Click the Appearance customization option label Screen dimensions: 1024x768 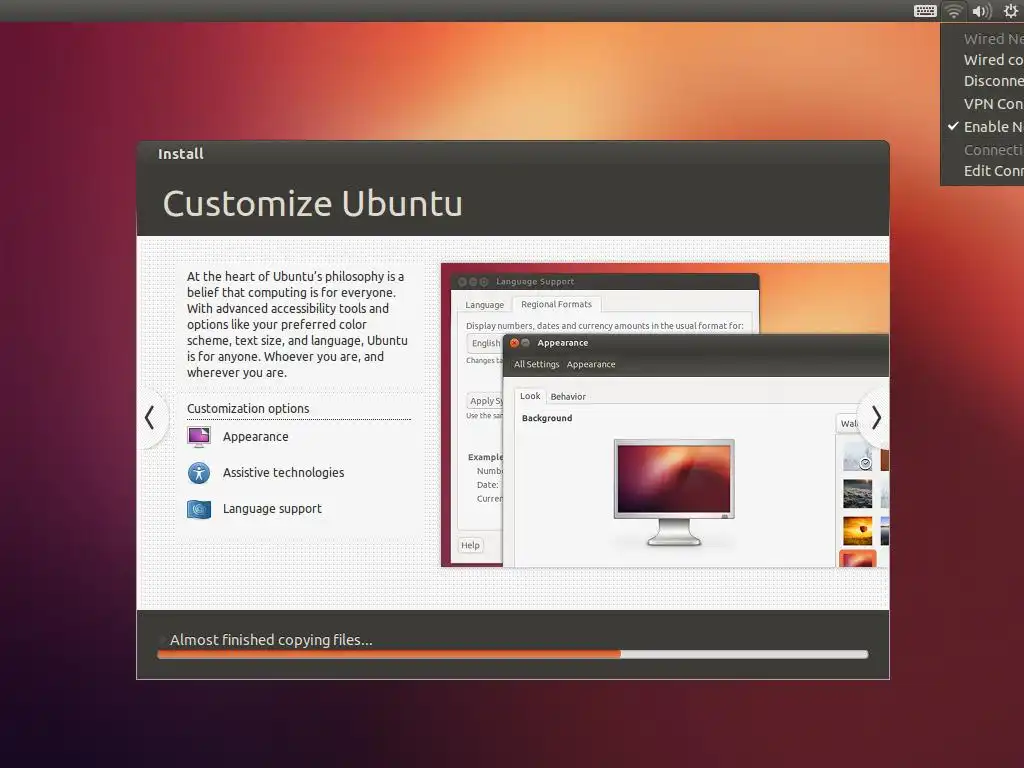(255, 436)
